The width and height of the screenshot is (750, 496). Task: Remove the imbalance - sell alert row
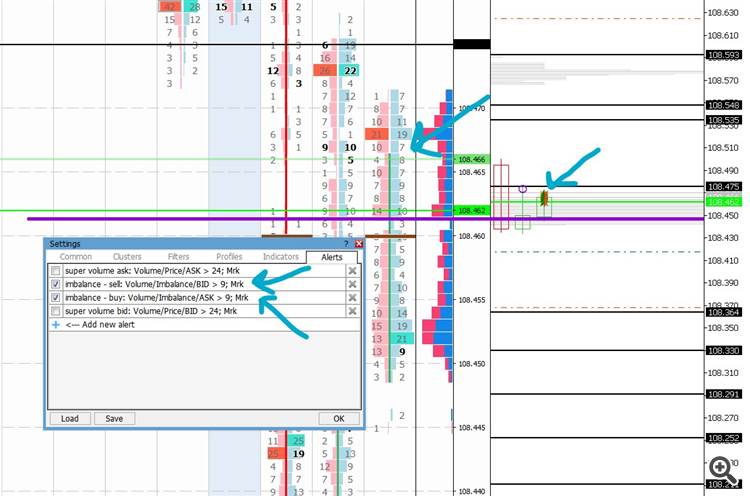353,284
